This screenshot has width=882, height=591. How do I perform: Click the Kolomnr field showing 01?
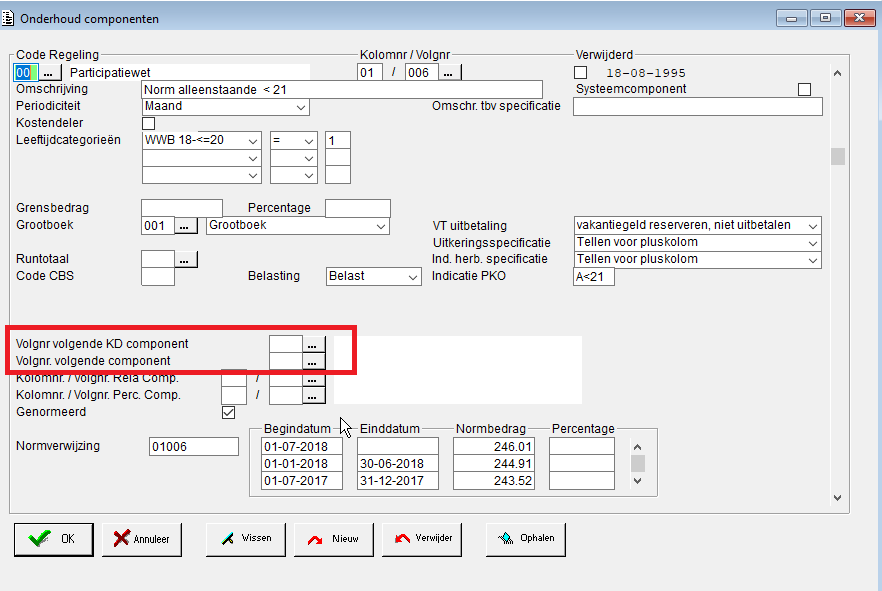pyautogui.click(x=370, y=73)
